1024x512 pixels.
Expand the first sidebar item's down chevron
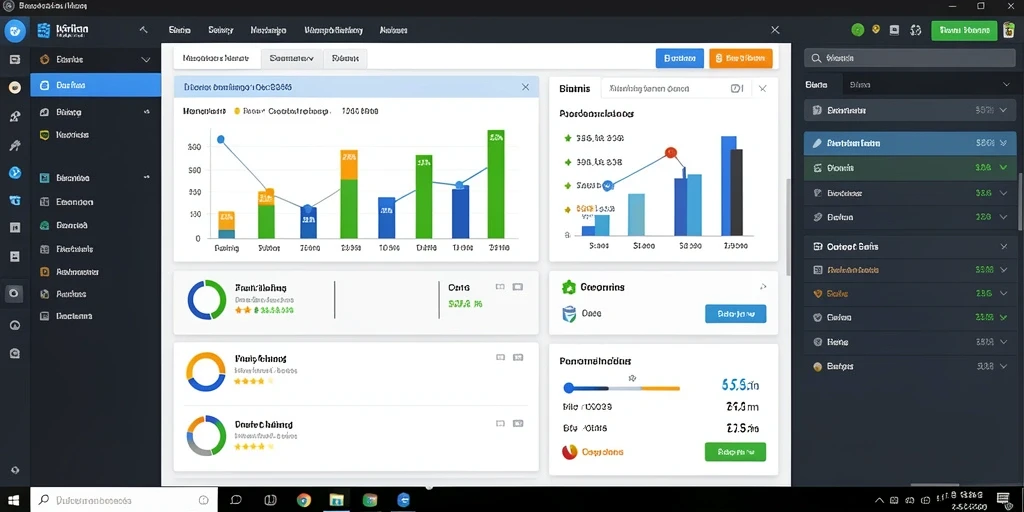[x=146, y=59]
